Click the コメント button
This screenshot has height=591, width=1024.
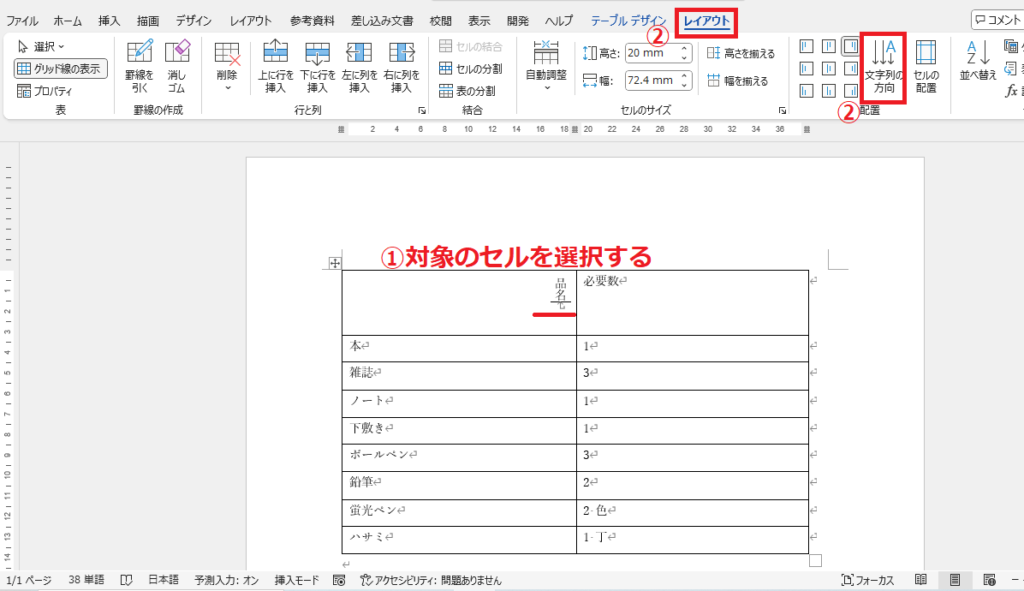997,20
